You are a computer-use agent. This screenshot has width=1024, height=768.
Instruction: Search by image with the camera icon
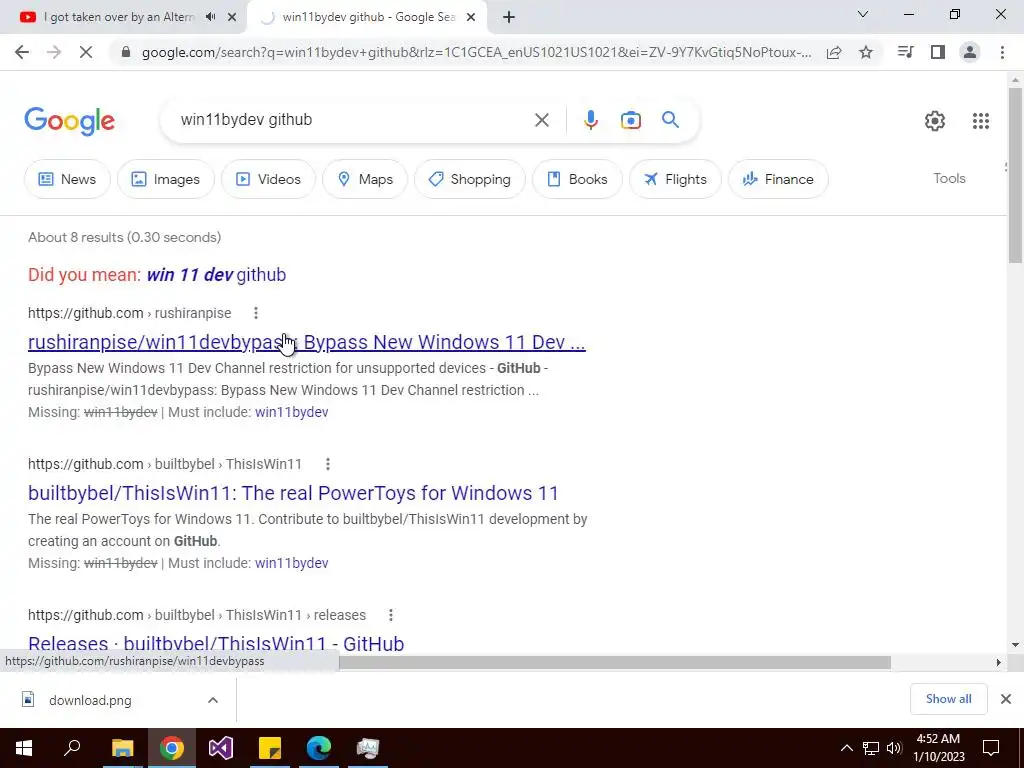pyautogui.click(x=631, y=120)
